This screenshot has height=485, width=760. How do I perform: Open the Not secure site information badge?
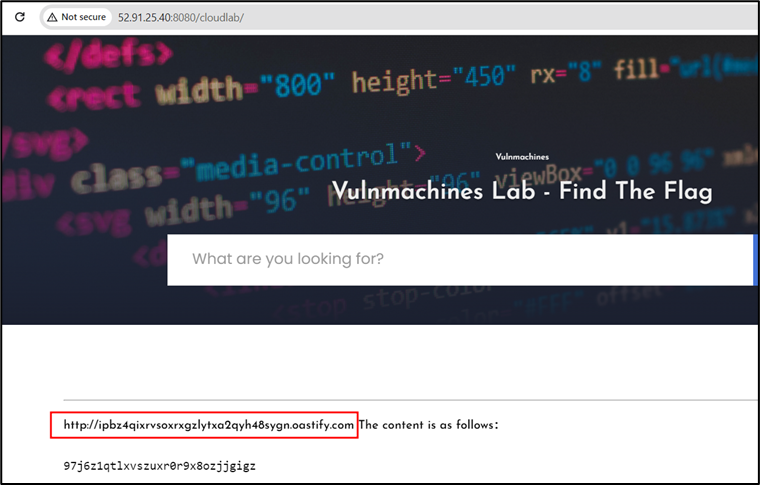(77, 17)
